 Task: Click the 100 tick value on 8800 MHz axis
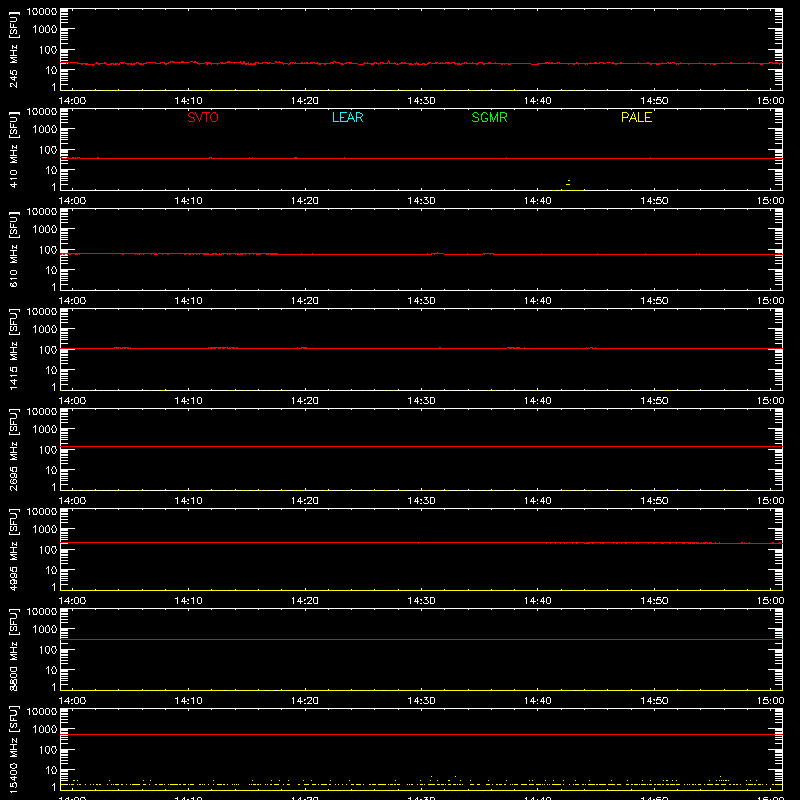coord(48,650)
